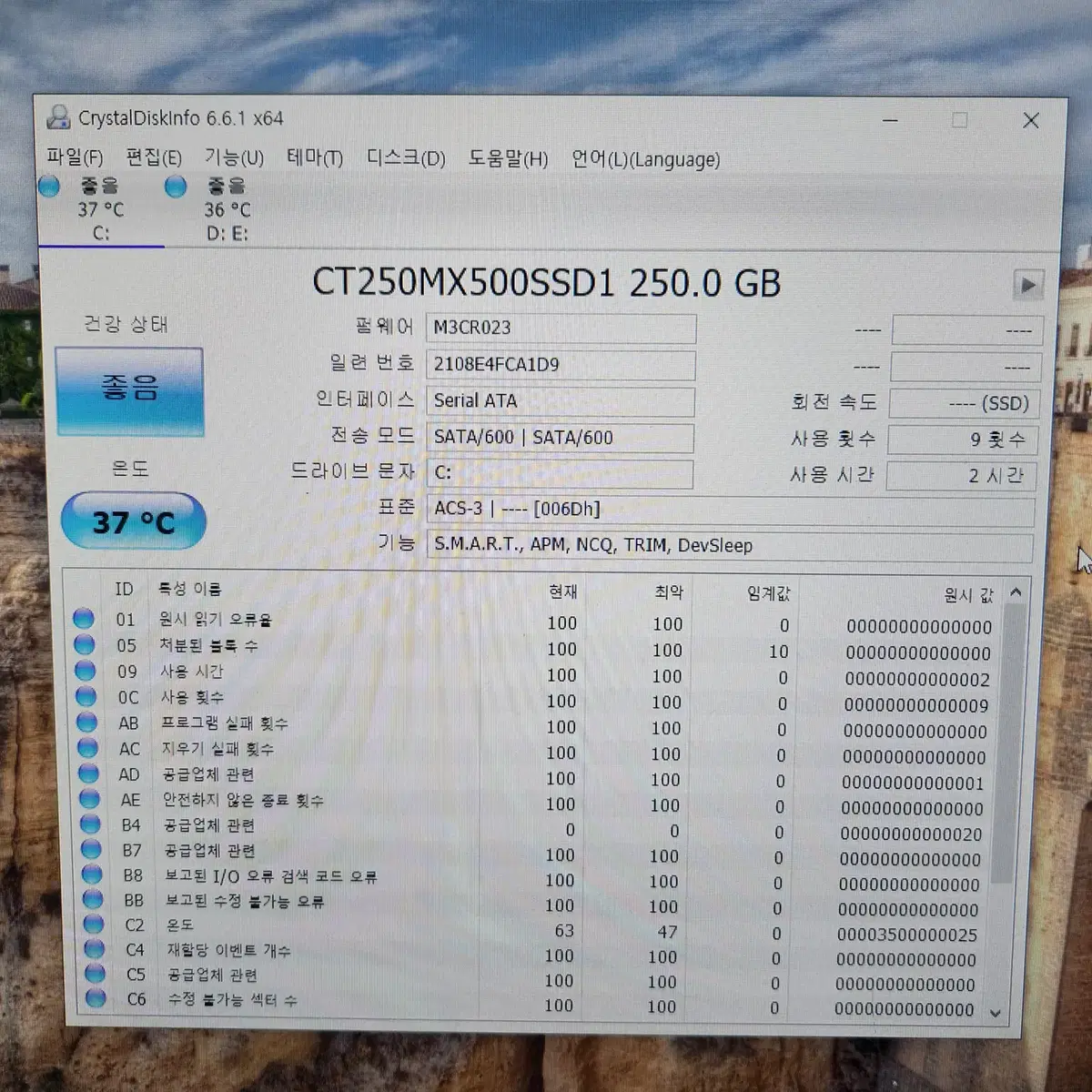Click the status icon of attribute B8
The image size is (1092, 1092).
pos(93,875)
